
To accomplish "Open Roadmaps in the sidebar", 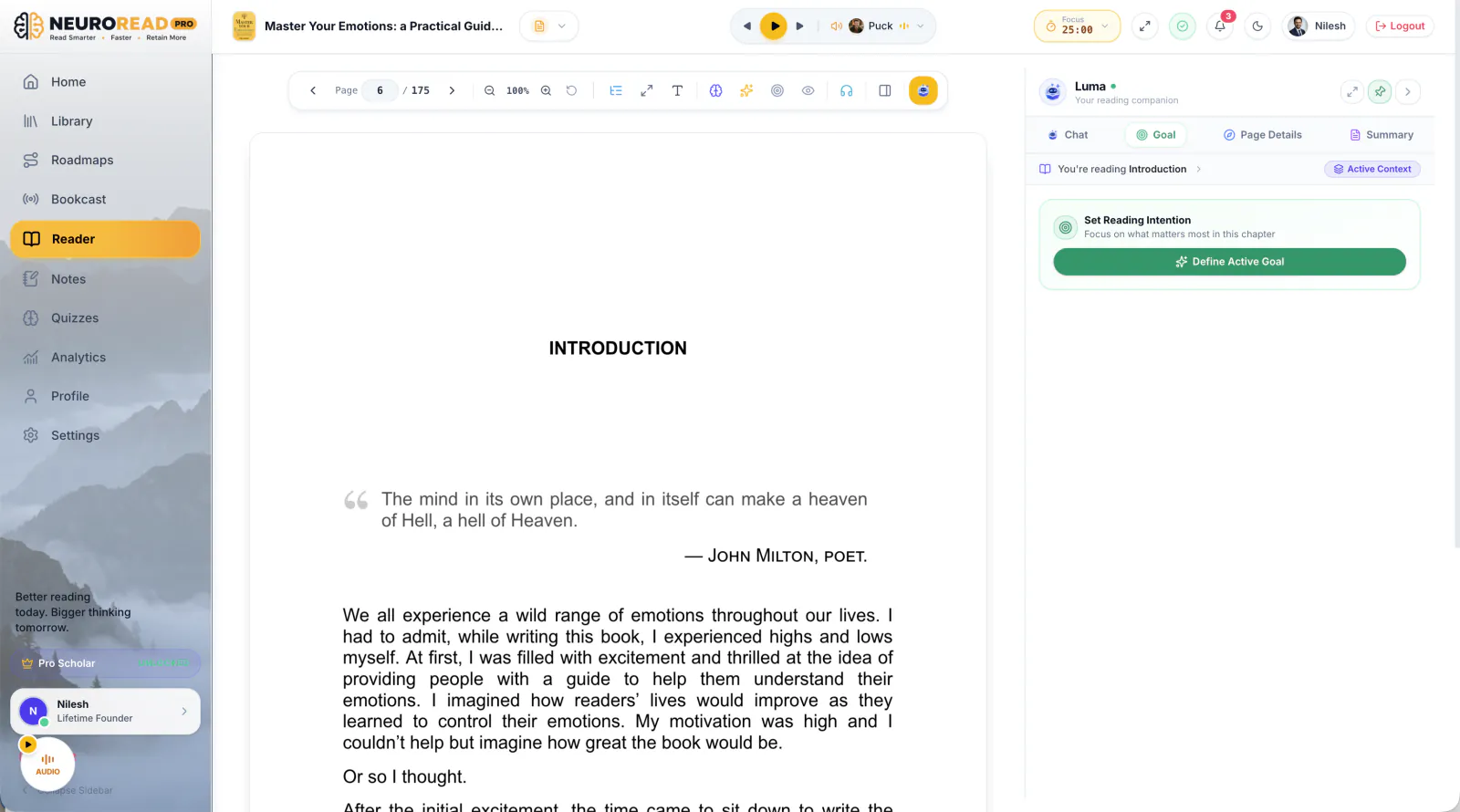I will (x=106, y=161).
